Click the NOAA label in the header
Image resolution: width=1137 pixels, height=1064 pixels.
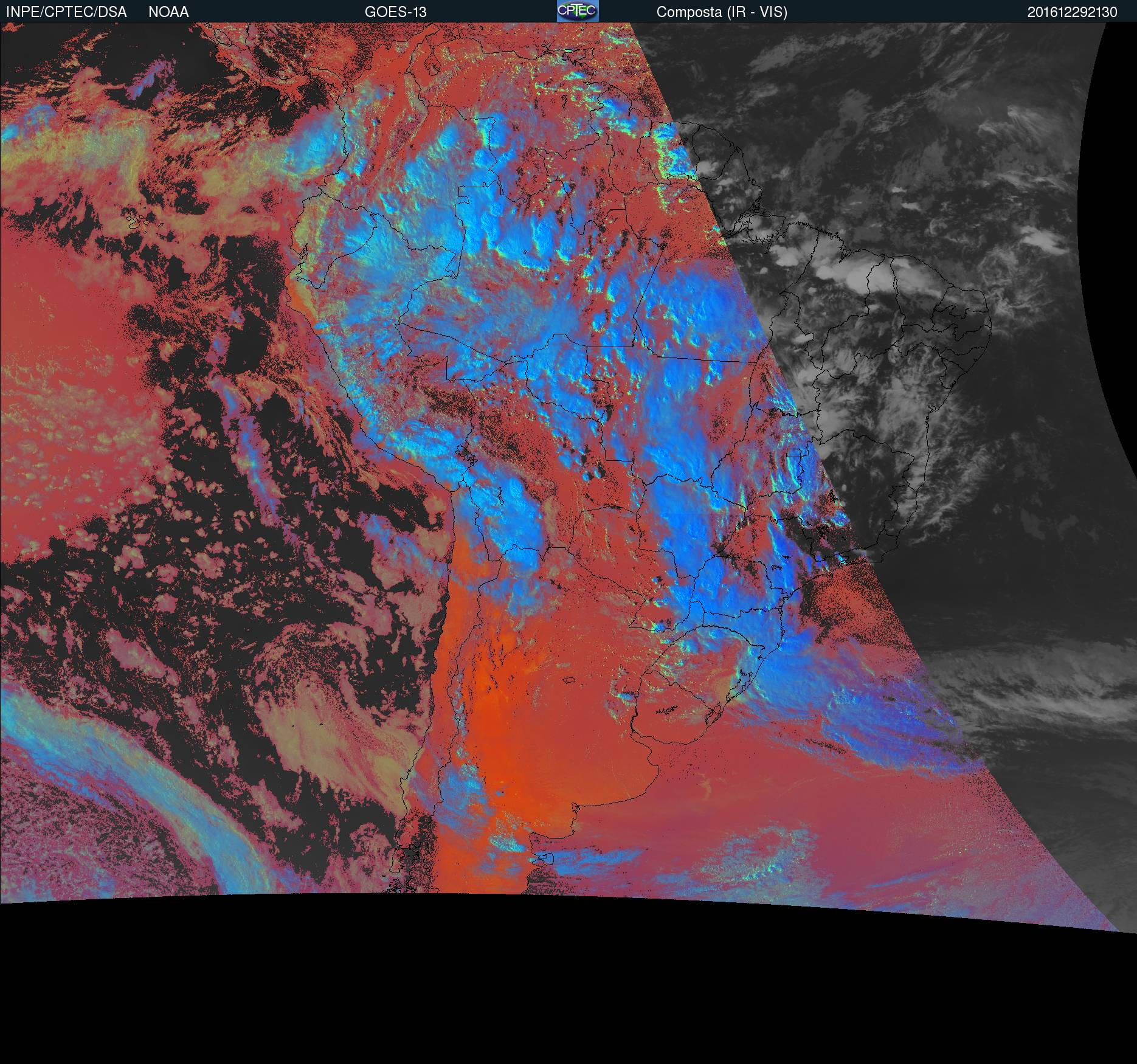pyautogui.click(x=168, y=12)
